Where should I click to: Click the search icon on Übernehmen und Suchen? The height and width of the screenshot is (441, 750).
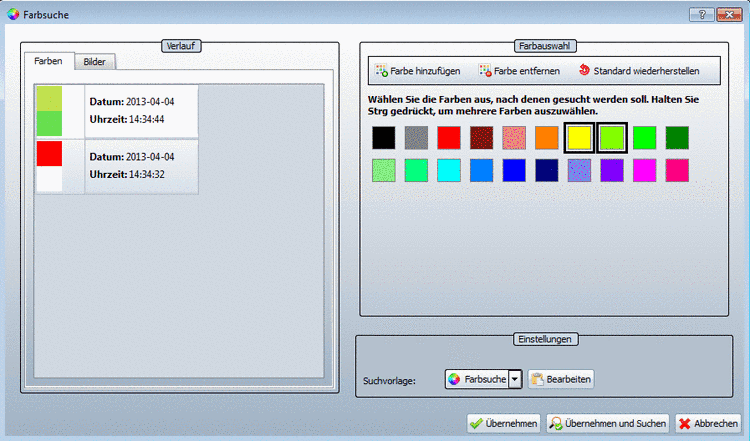[x=556, y=424]
